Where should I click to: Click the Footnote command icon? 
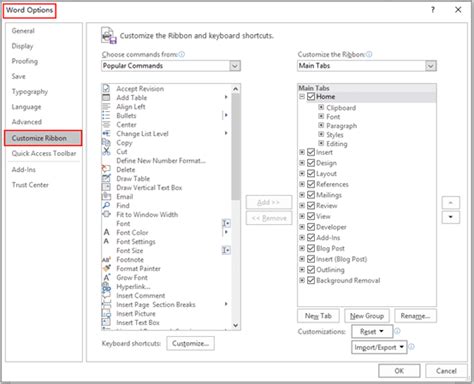click(106, 259)
